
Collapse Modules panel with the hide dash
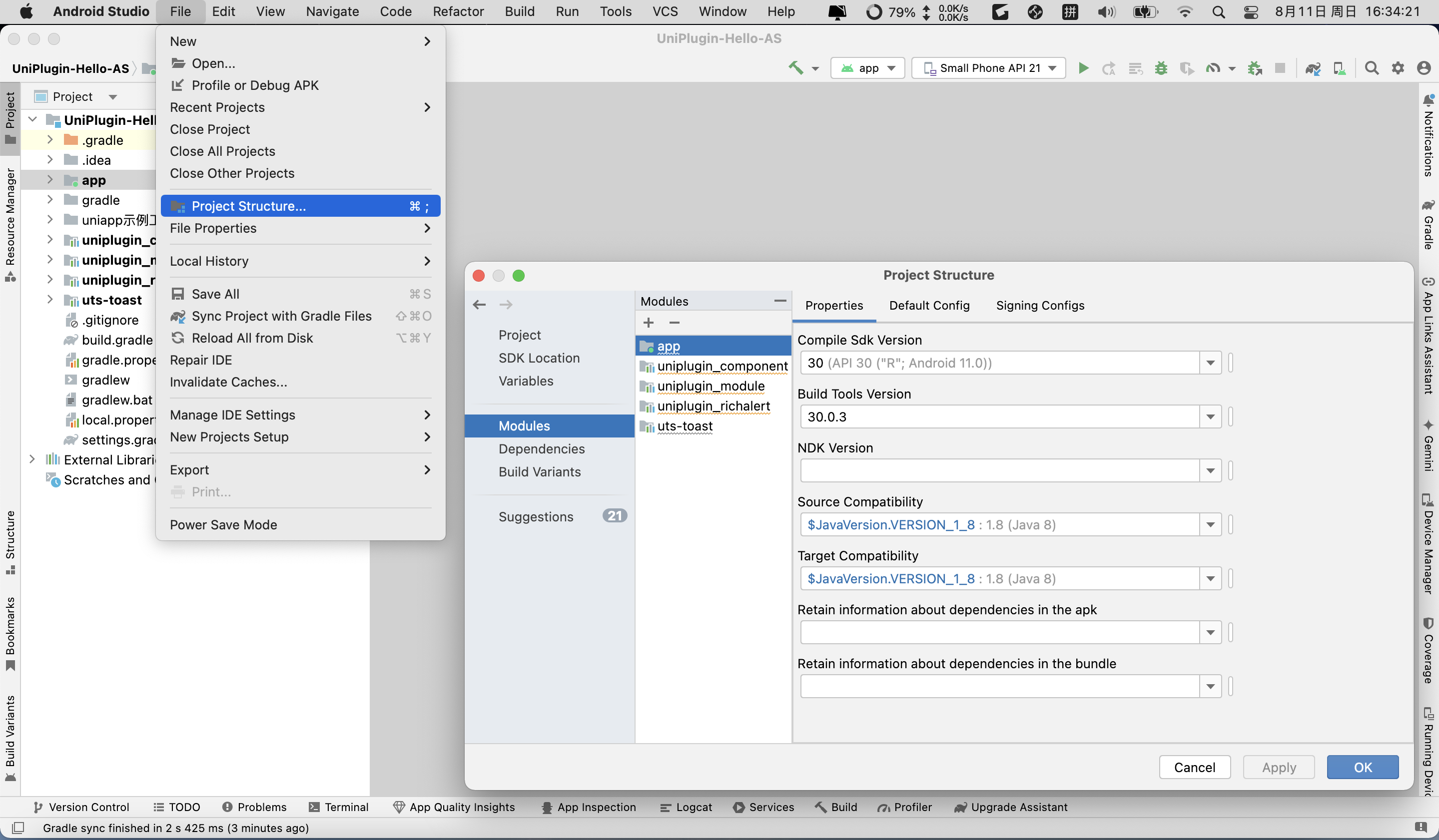click(780, 301)
